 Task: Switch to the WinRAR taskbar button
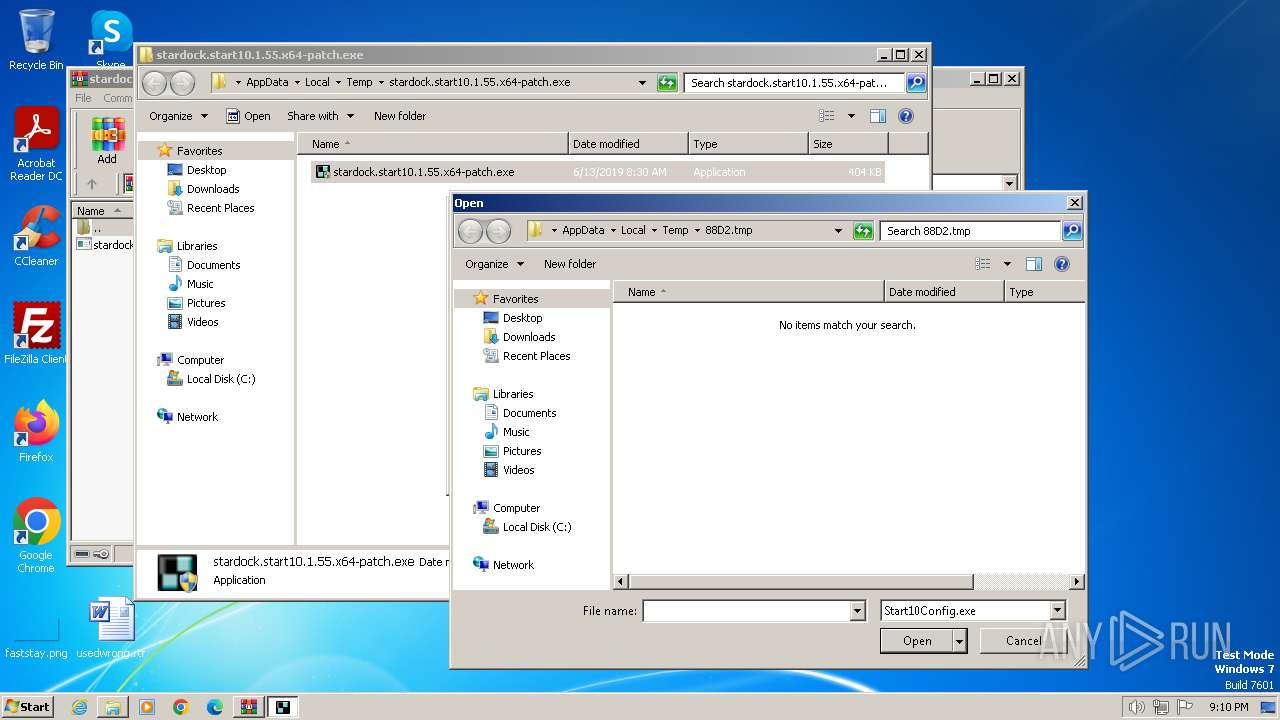249,707
